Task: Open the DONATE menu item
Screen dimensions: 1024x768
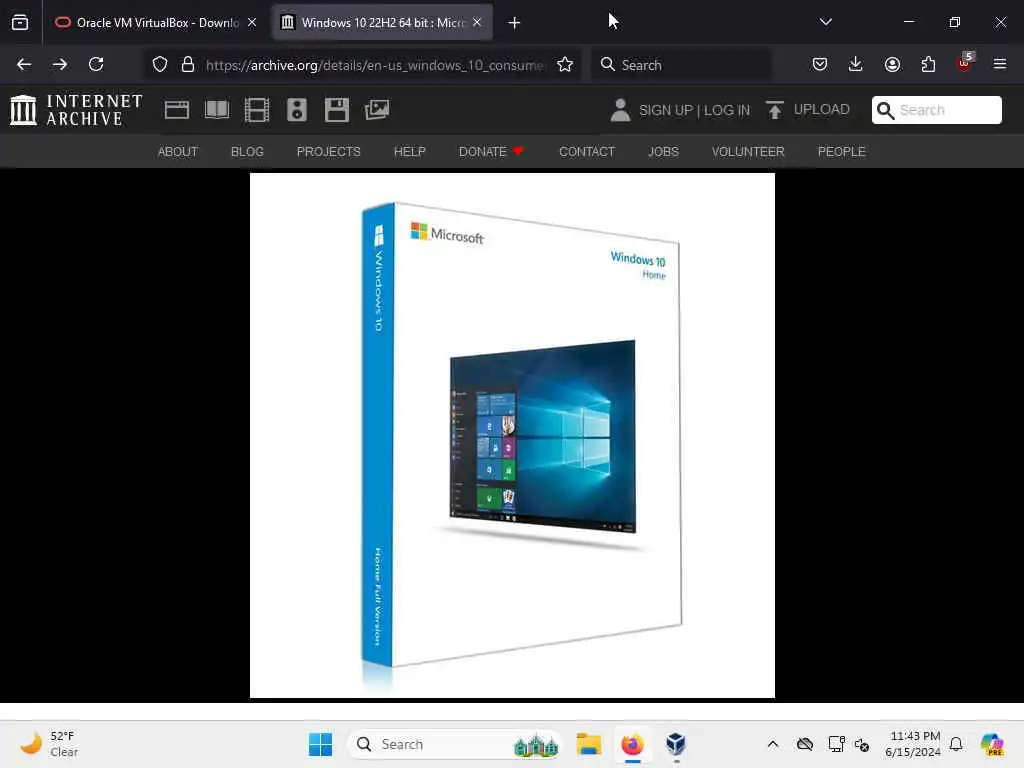Action: click(491, 152)
